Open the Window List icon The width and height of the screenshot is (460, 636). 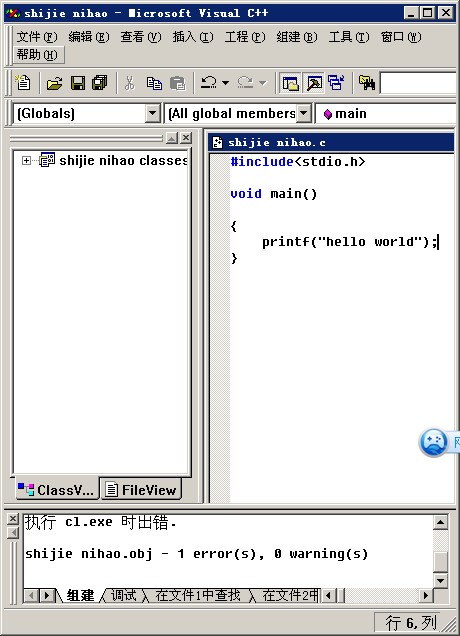pos(336,83)
